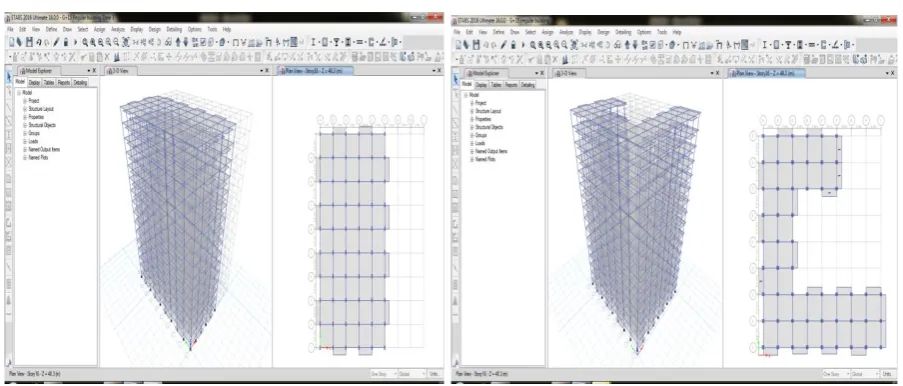Switch to Detailing tab in L-shaped building explorer
The image size is (903, 386).
click(528, 85)
